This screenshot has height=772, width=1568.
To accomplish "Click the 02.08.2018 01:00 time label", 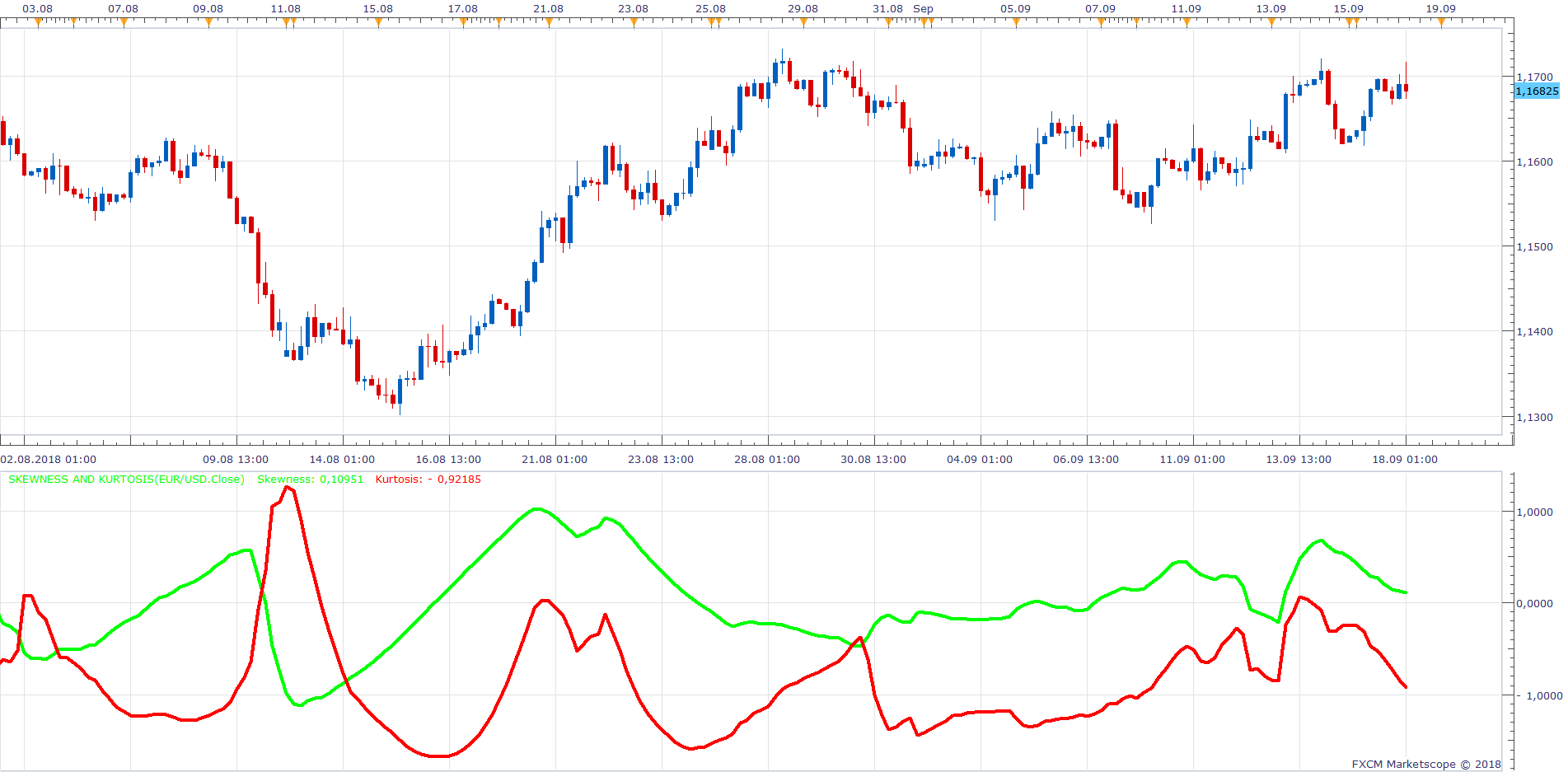I will click(x=49, y=460).
